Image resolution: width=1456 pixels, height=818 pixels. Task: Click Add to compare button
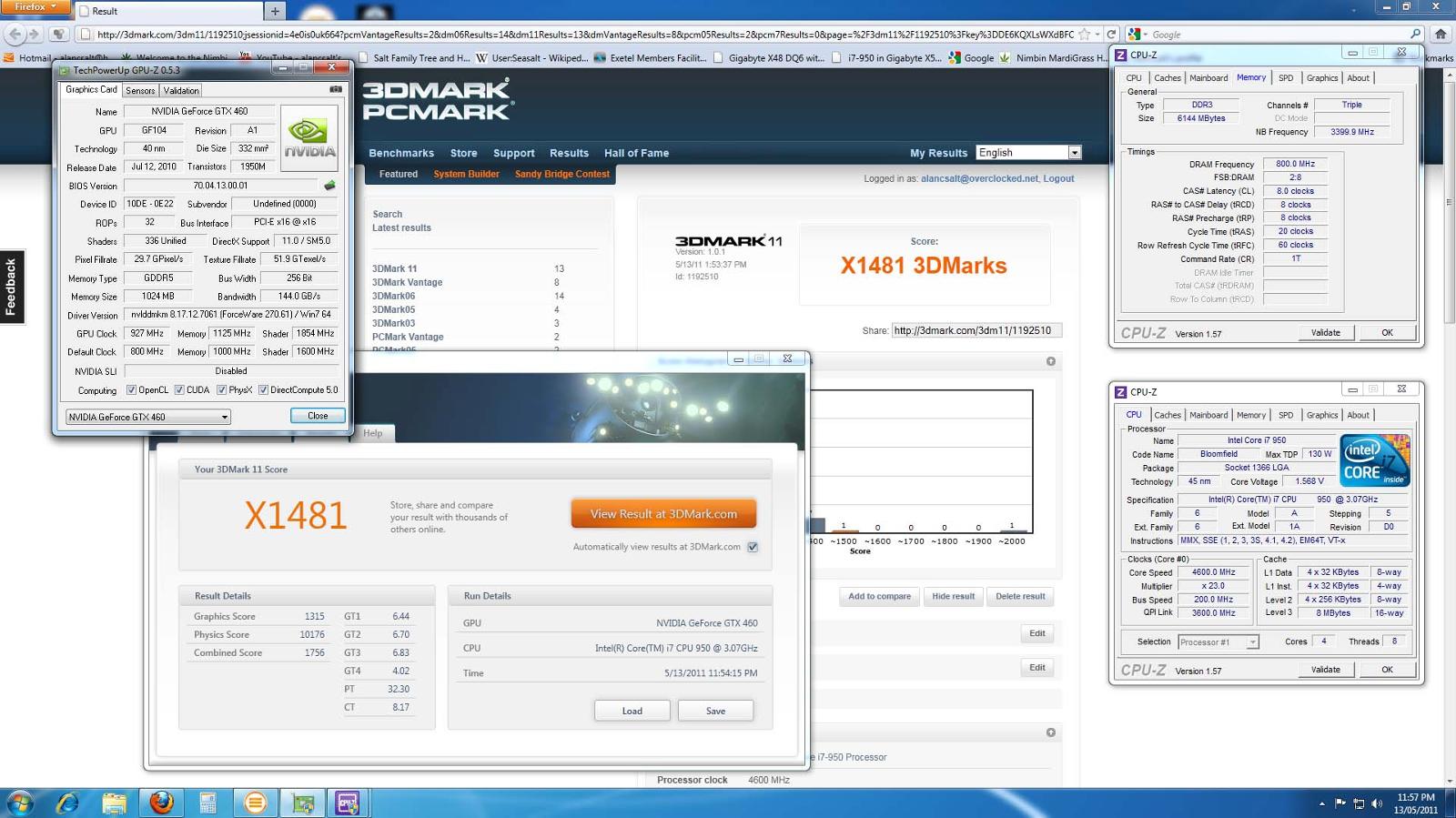(x=879, y=597)
